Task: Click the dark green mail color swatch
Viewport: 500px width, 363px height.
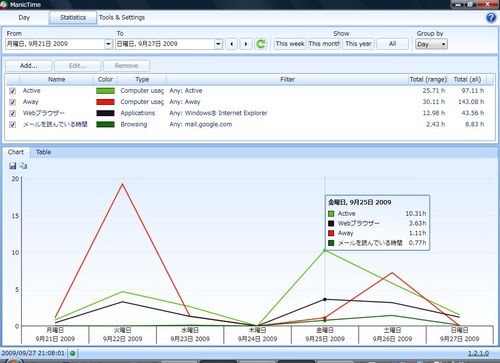Action: click(105, 124)
